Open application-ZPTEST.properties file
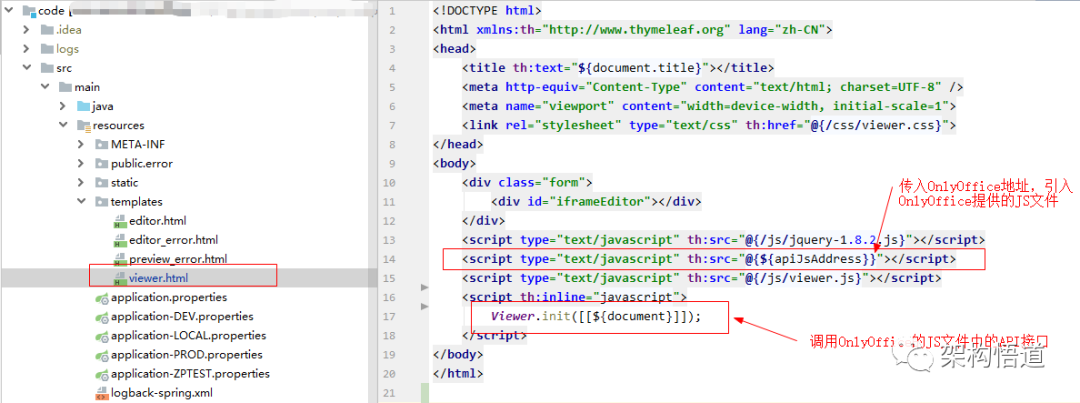This screenshot has width=1080, height=403. click(x=190, y=374)
